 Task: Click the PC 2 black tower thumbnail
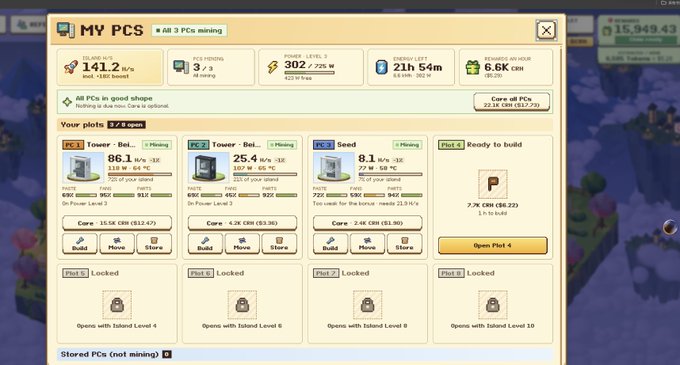point(209,167)
